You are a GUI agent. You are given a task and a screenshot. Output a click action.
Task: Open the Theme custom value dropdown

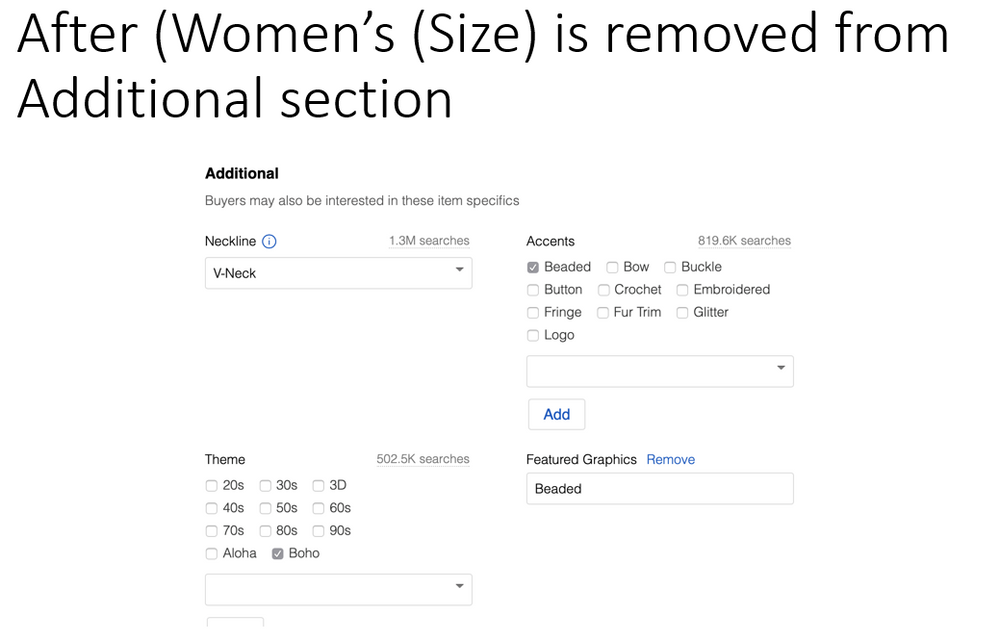coord(338,589)
